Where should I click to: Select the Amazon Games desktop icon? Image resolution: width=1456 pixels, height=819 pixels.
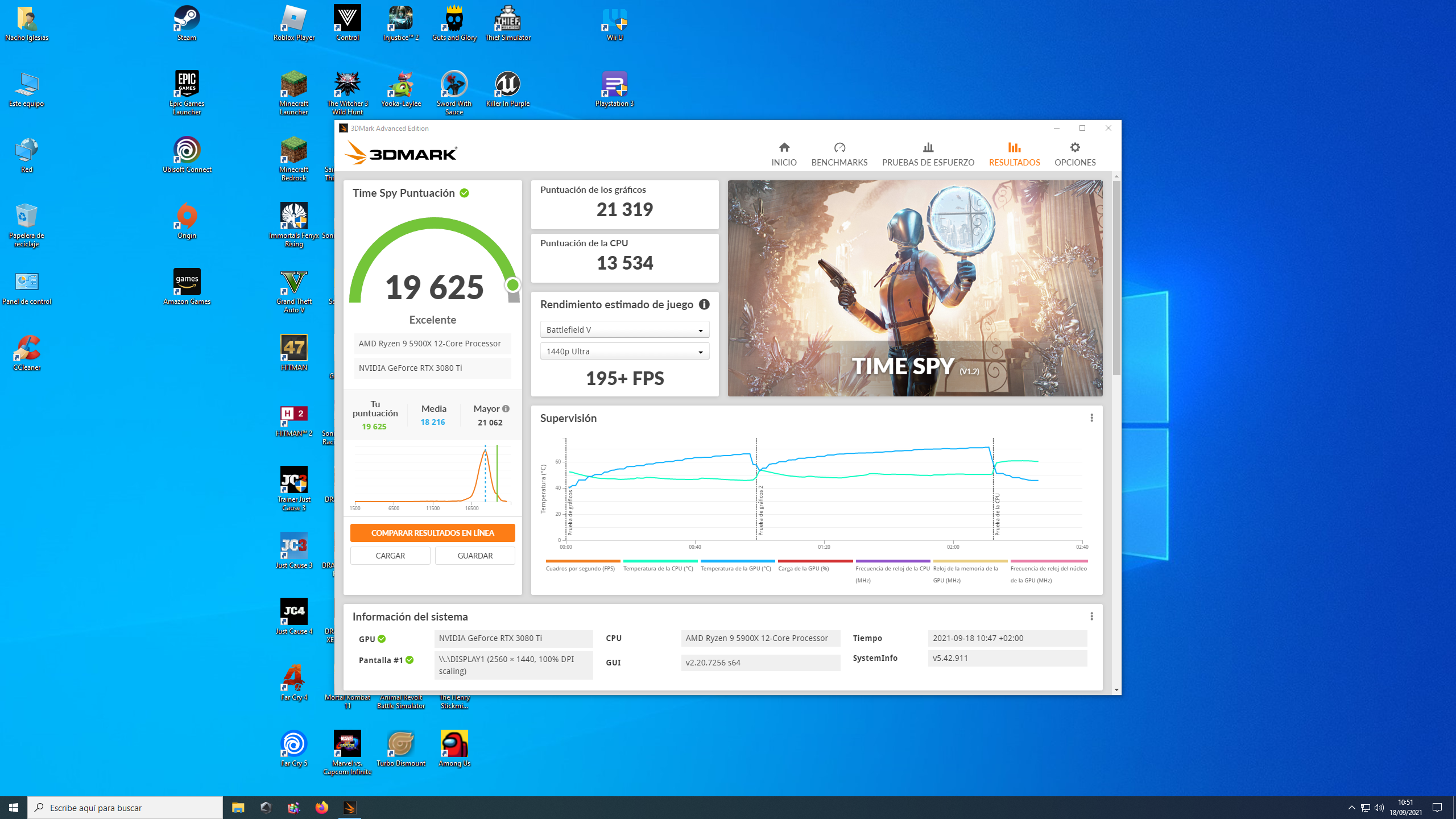187,287
